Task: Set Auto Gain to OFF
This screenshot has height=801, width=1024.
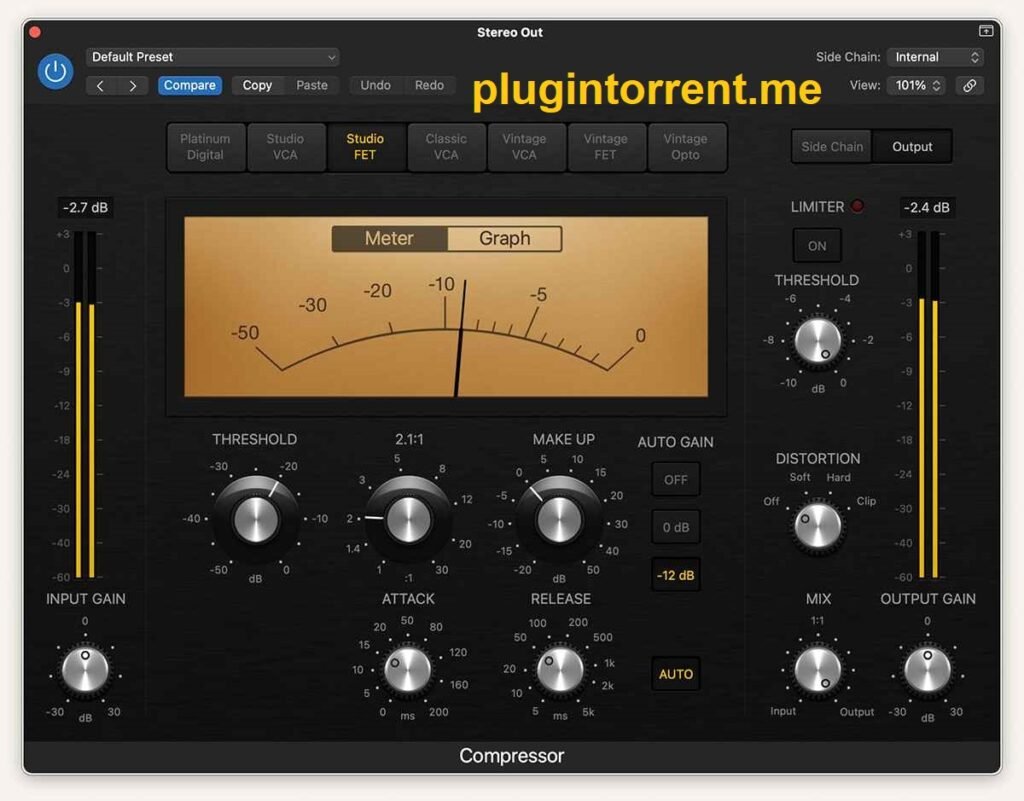Action: [676, 480]
